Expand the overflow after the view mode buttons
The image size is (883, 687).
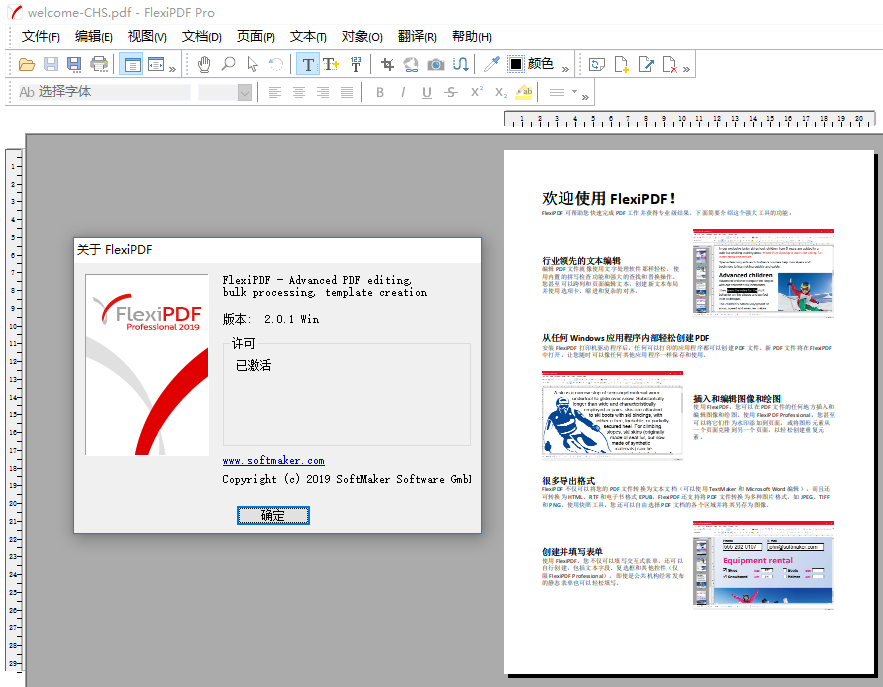172,69
